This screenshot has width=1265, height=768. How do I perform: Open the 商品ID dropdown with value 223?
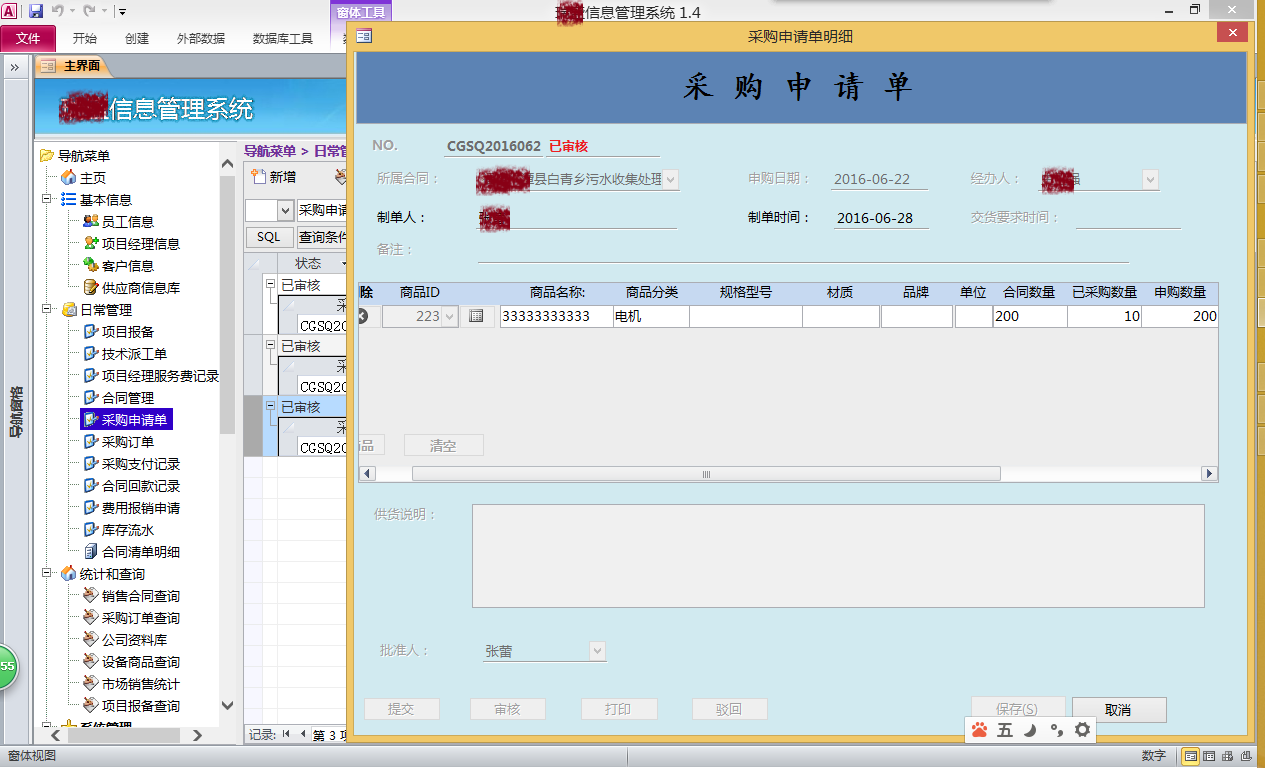(x=449, y=316)
